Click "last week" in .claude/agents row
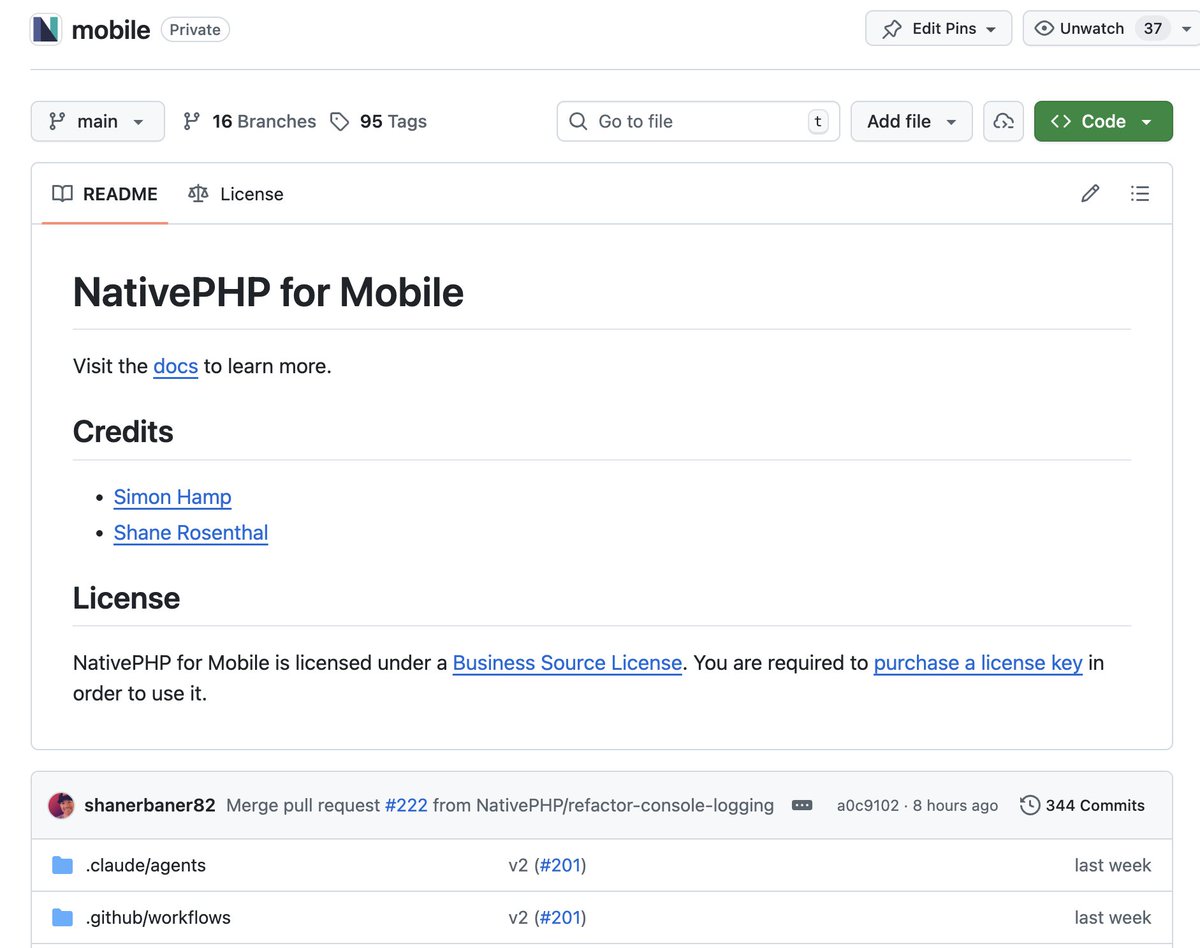 1113,865
